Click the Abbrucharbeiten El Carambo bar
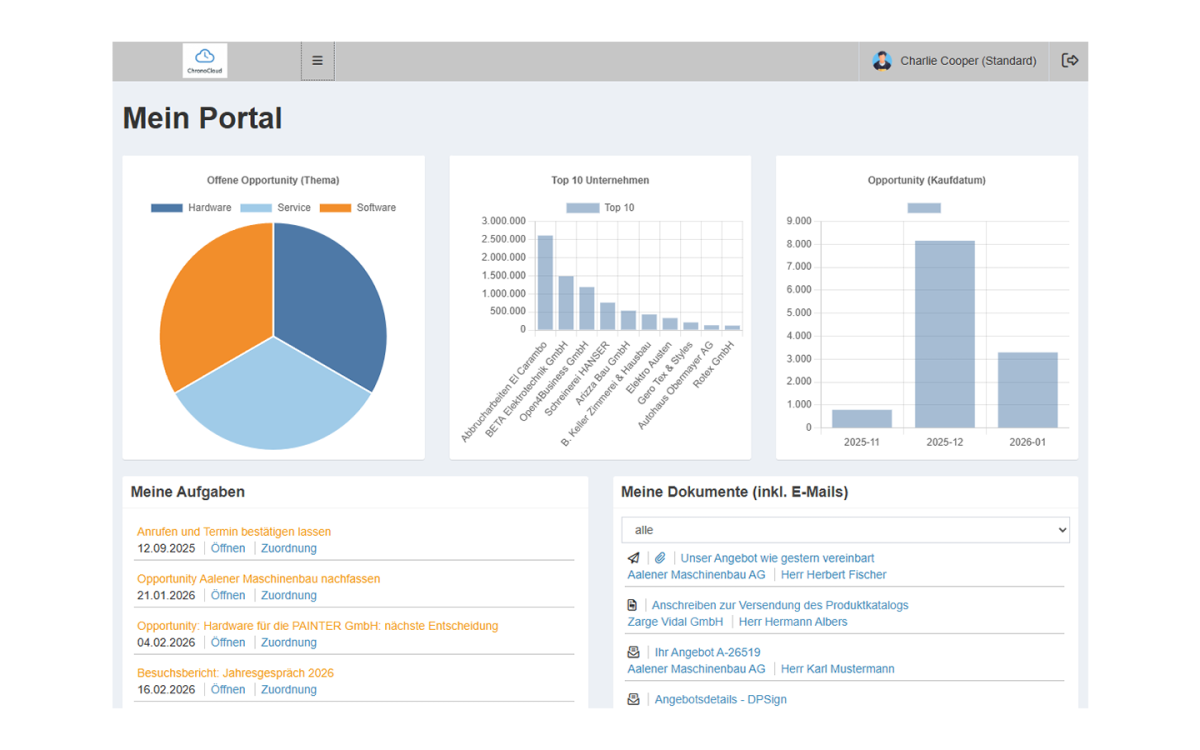This screenshot has width=1200, height=750. pos(545,283)
